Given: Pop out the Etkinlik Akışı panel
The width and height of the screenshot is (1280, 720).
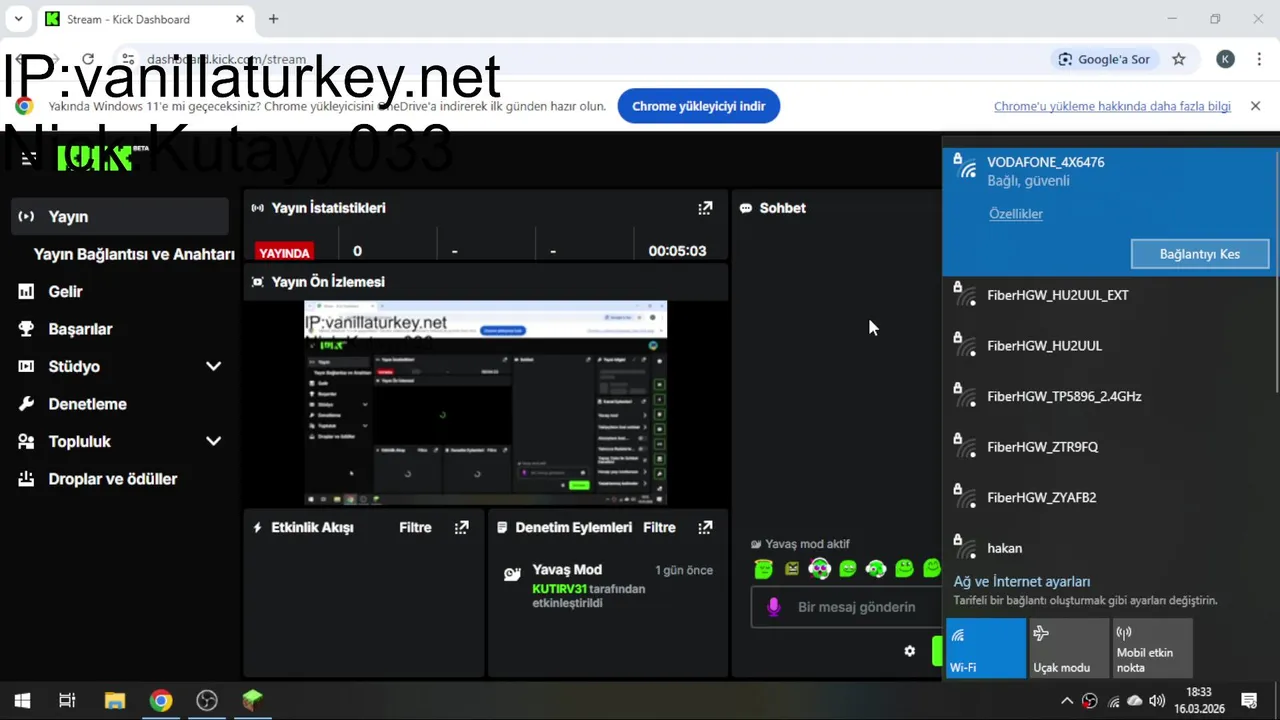Looking at the screenshot, I should 461,527.
